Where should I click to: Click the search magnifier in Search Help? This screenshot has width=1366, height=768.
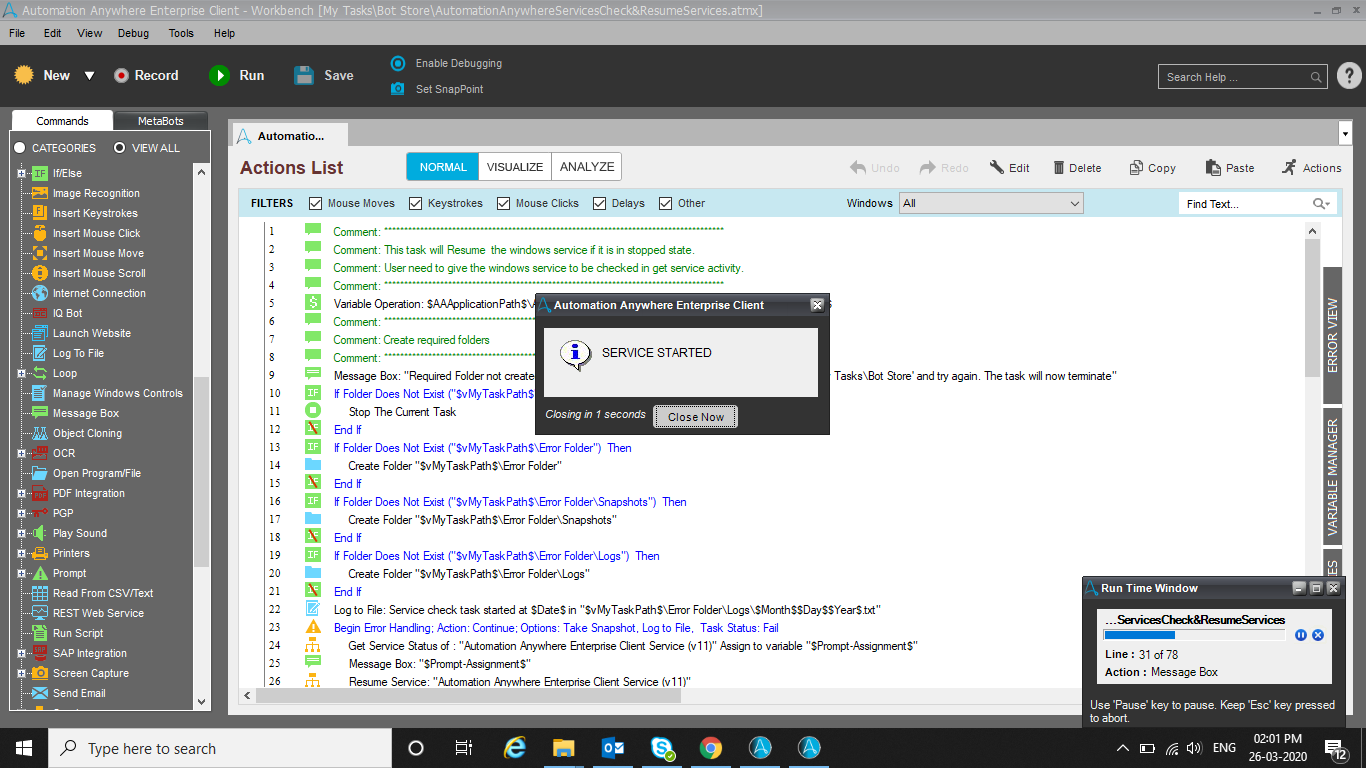[x=1316, y=77]
